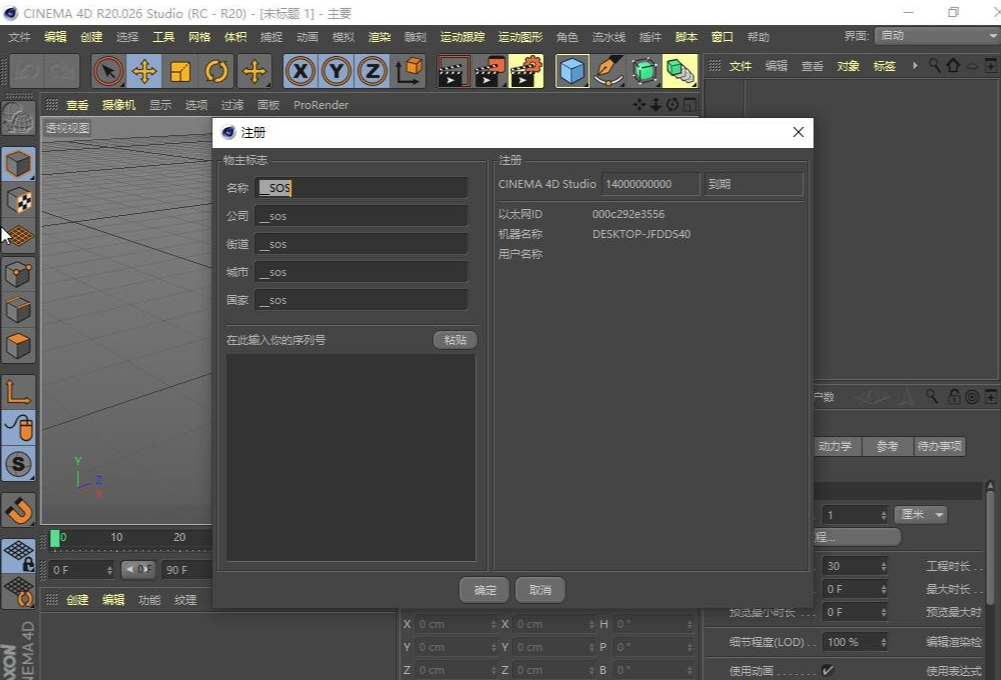Switch to Points mode
This screenshot has height=680, width=1001.
pos(19,275)
